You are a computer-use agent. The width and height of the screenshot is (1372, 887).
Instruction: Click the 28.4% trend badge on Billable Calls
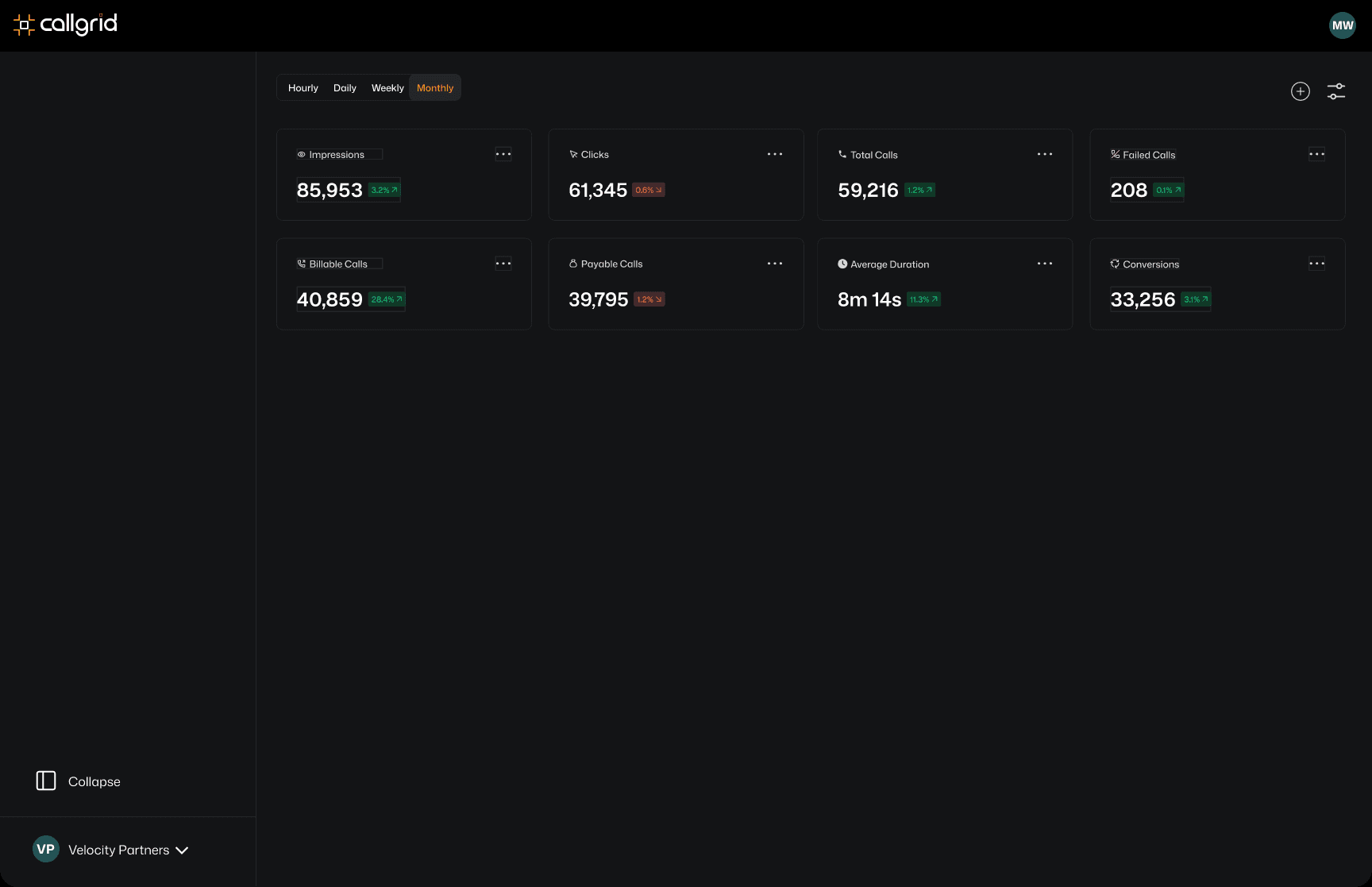point(388,299)
